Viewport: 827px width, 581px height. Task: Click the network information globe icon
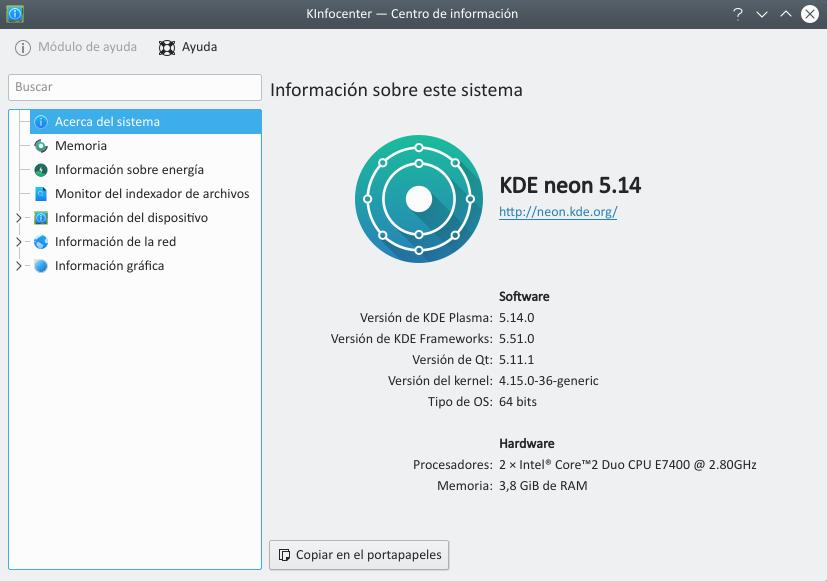41,242
